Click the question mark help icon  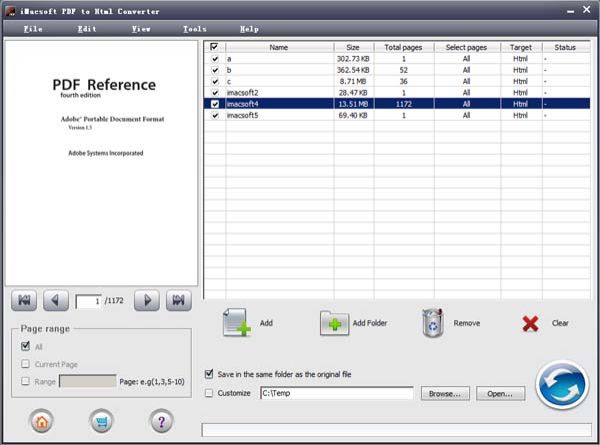(160, 421)
